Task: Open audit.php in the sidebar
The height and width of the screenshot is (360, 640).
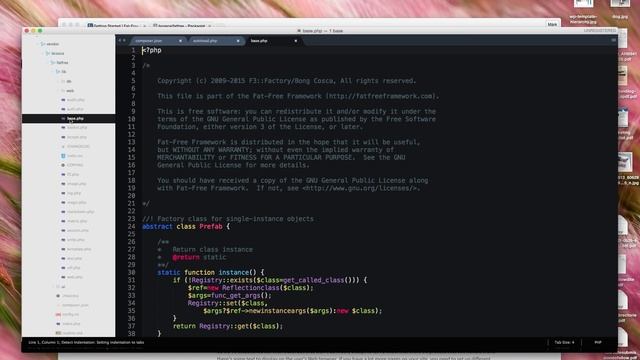Action: pyautogui.click(x=76, y=100)
